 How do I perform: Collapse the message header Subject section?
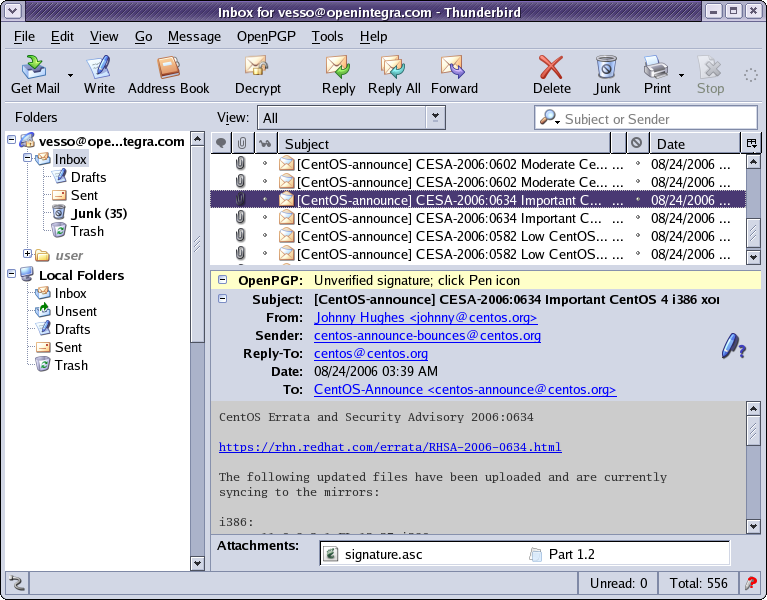pyautogui.click(x=223, y=299)
